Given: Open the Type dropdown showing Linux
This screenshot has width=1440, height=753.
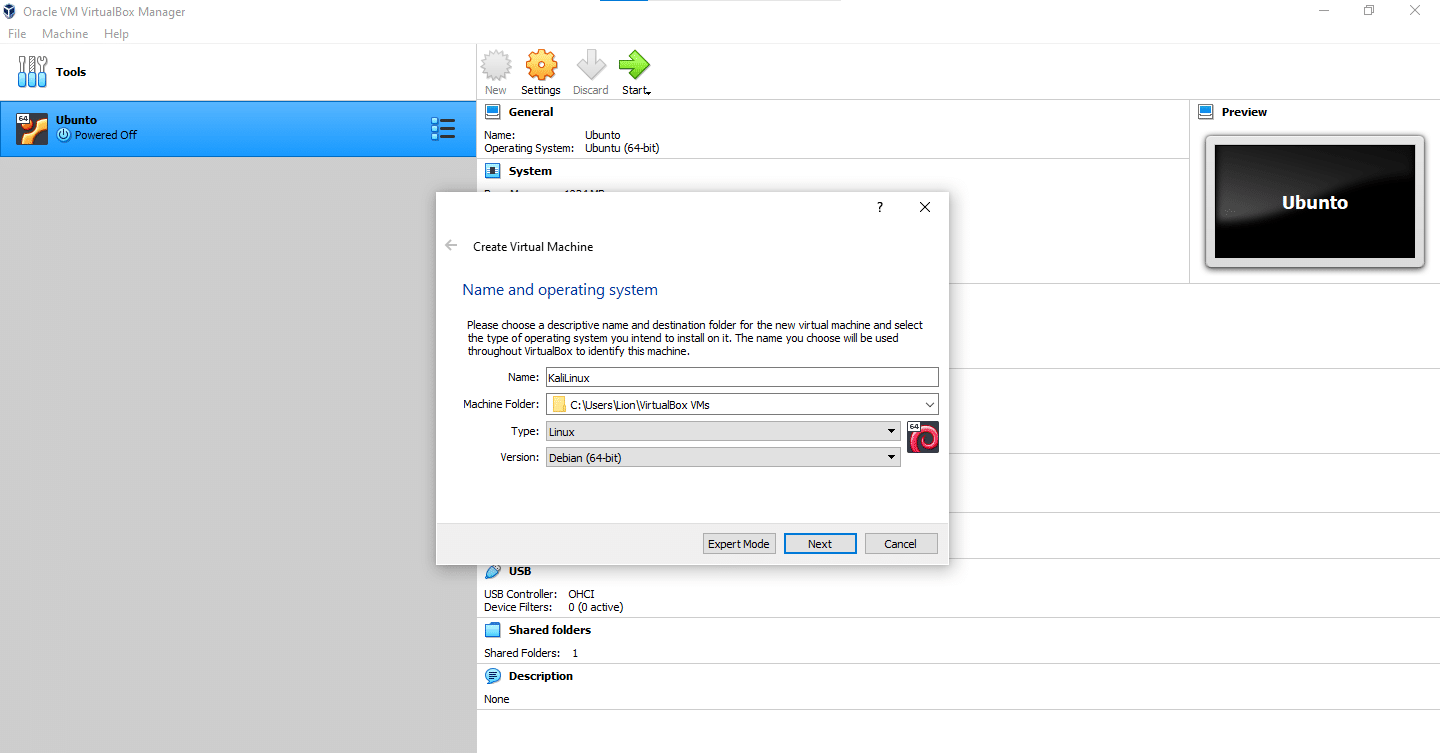Looking at the screenshot, I should pos(723,431).
